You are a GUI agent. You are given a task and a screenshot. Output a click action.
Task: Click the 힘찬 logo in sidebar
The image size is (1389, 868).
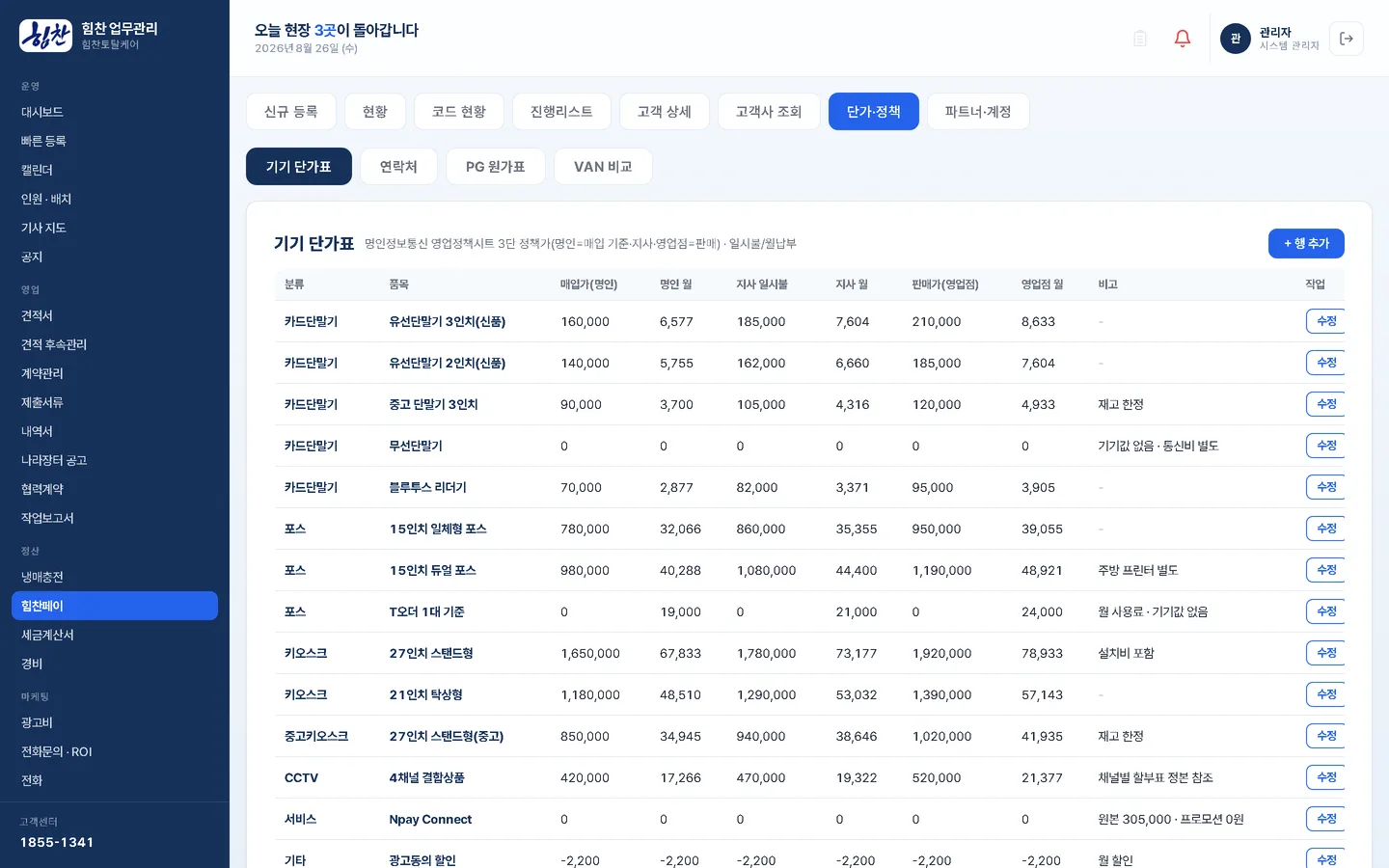(x=45, y=36)
